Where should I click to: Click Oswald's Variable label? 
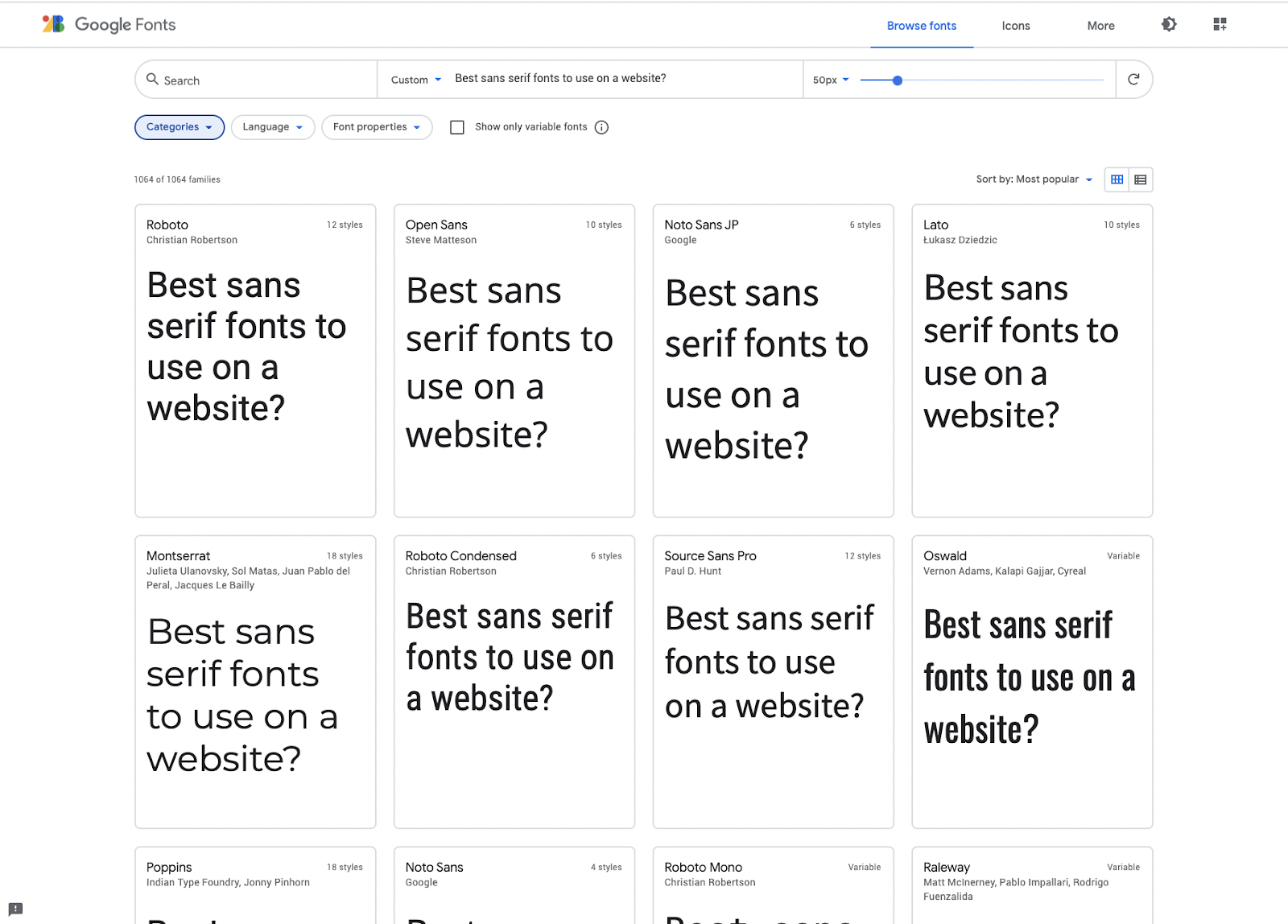click(x=1123, y=556)
